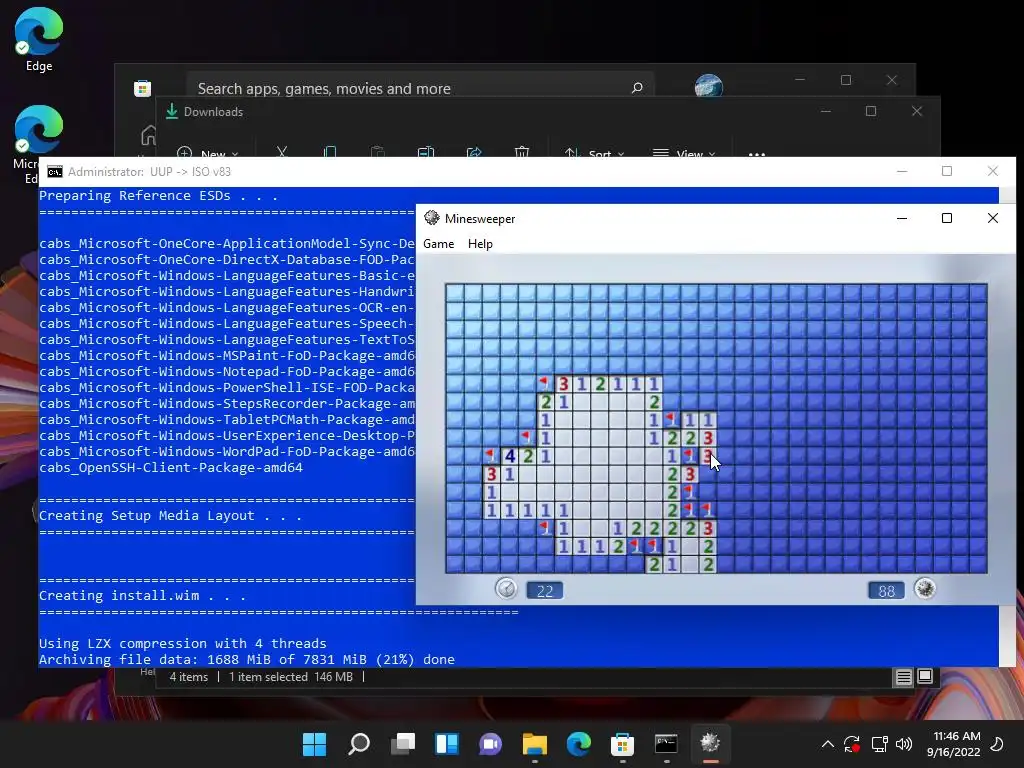Open Chat from the taskbar

pos(490,743)
